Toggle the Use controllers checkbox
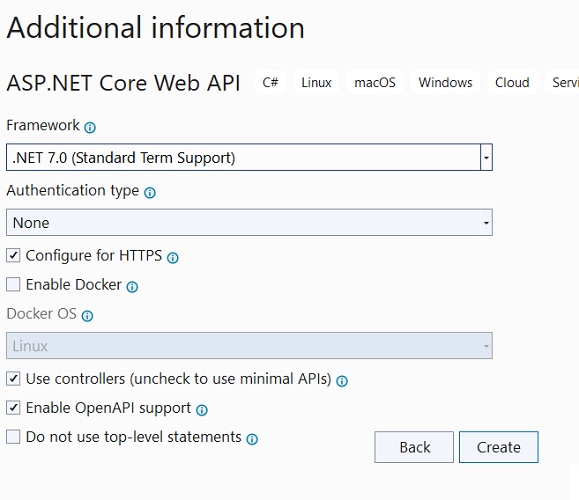579x500 pixels. tap(13, 379)
